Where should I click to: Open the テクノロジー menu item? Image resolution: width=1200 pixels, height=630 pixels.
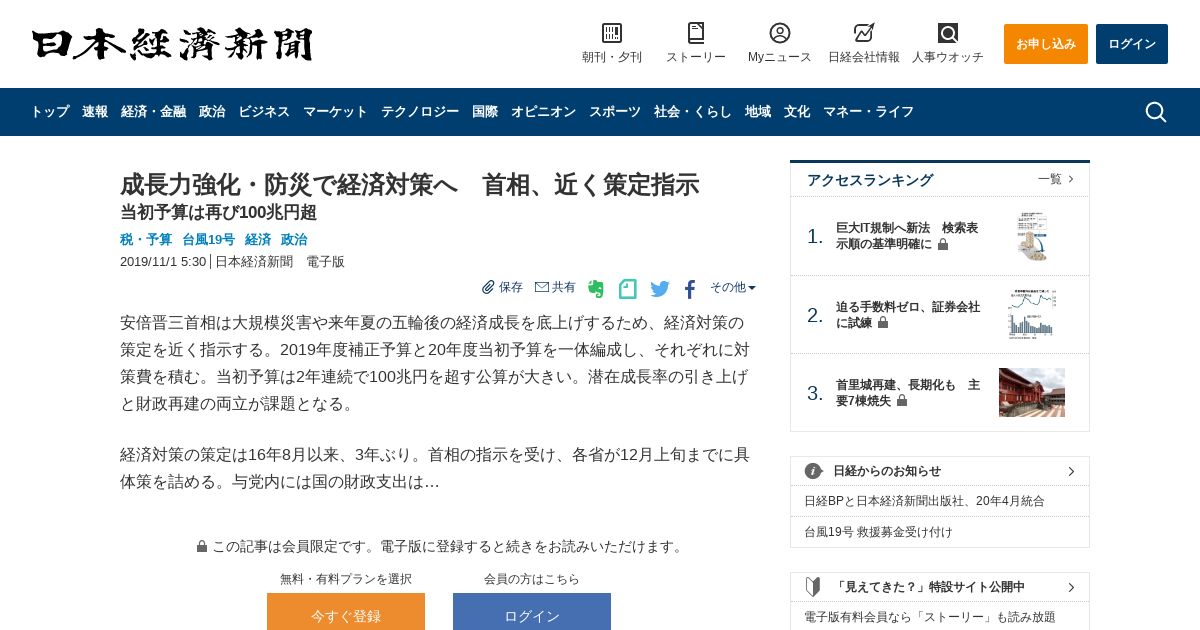coord(420,112)
